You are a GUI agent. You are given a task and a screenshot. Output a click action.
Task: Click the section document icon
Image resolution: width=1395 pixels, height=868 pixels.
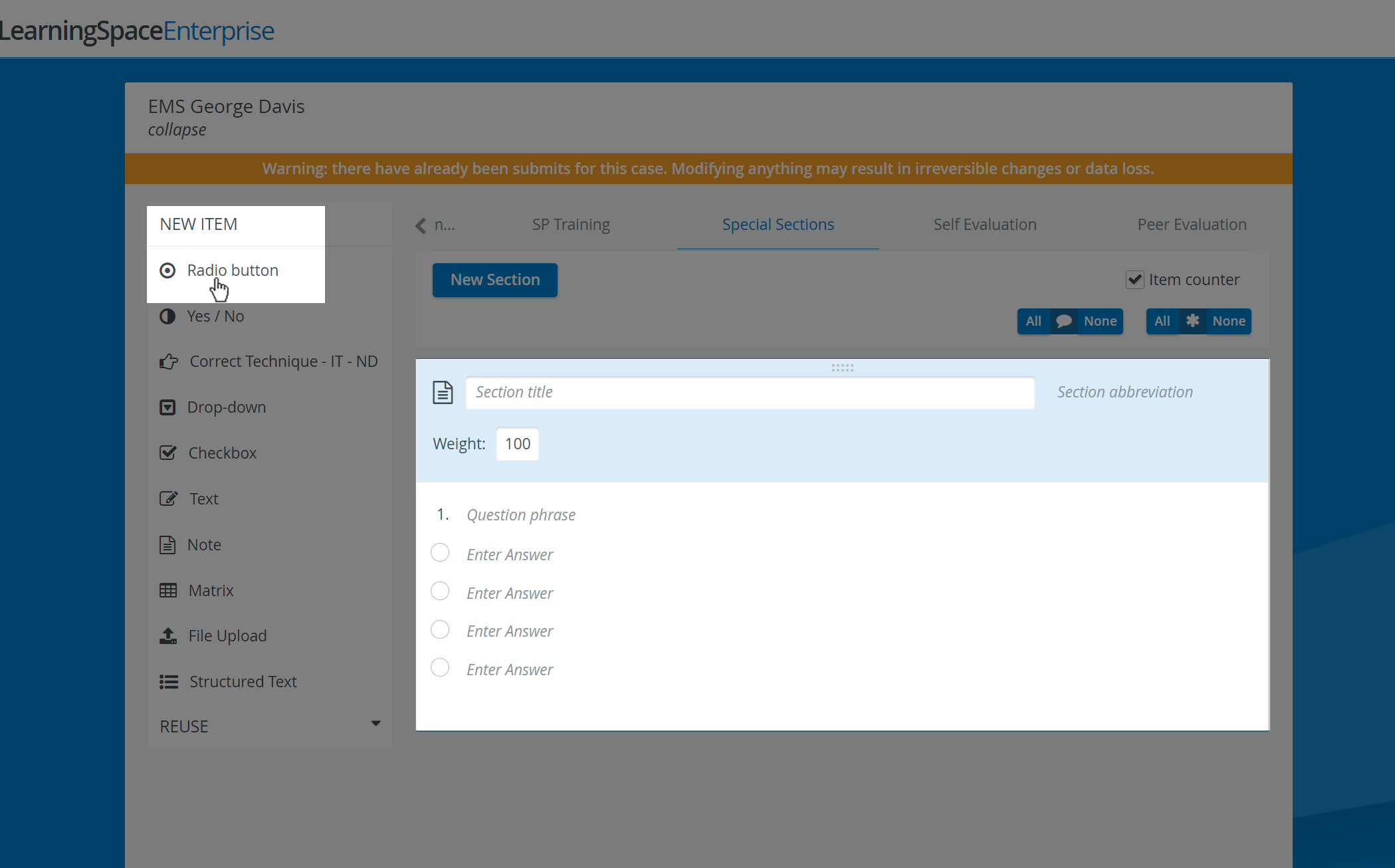[443, 392]
